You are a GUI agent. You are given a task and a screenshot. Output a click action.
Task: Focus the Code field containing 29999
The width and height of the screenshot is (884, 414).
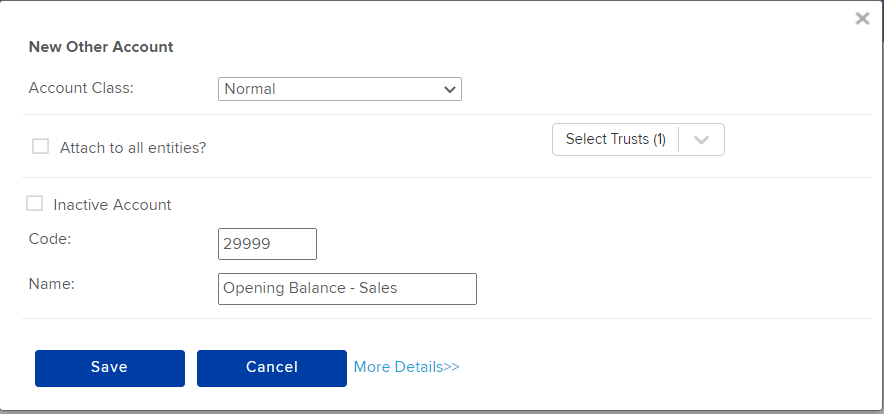coord(267,244)
